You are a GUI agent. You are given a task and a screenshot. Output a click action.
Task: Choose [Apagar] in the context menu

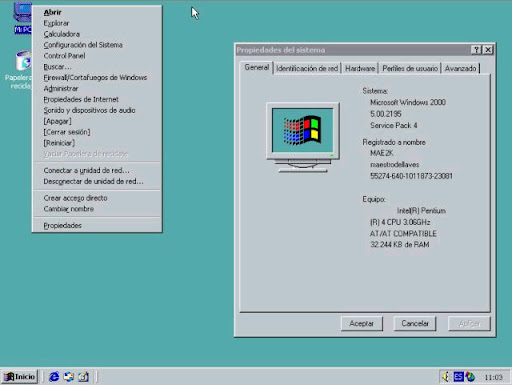pyautogui.click(x=97, y=121)
